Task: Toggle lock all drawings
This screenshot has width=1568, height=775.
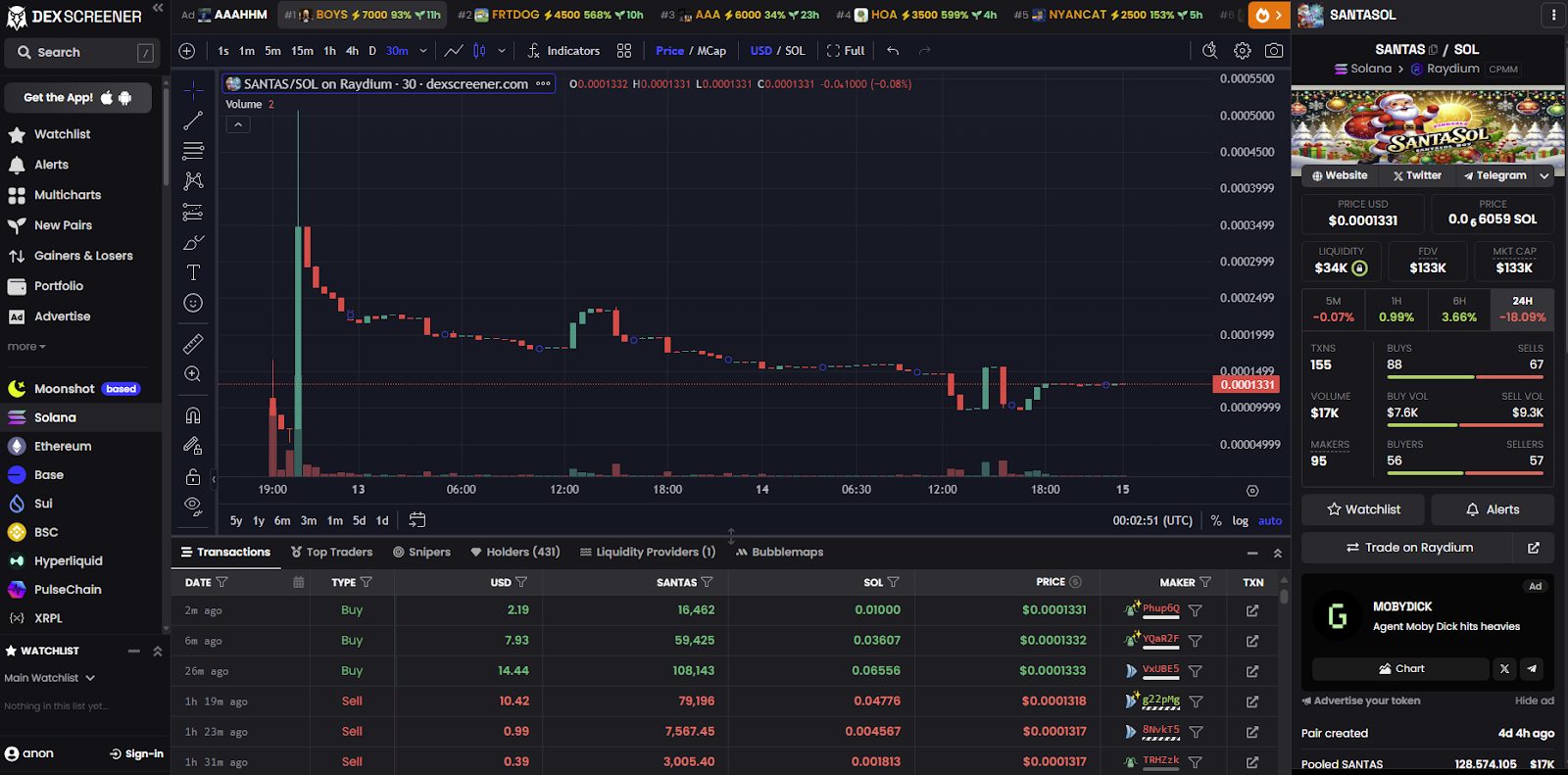Action: [193, 476]
